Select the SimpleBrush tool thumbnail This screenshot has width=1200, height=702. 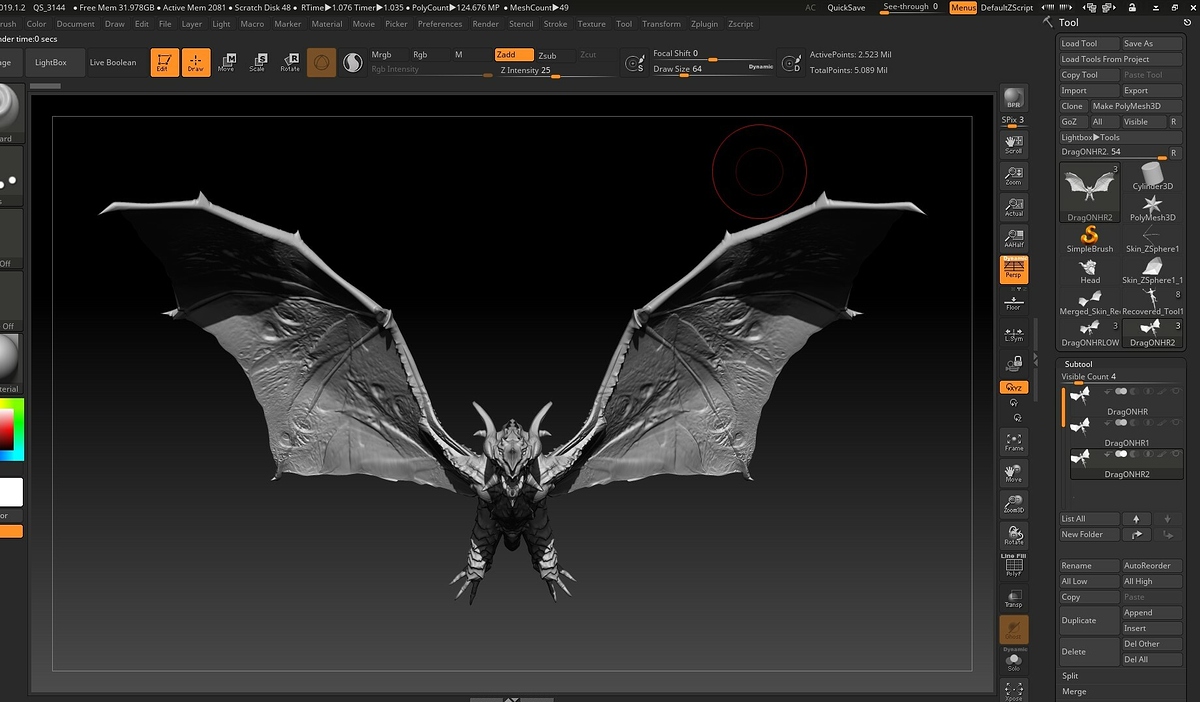tap(1089, 237)
